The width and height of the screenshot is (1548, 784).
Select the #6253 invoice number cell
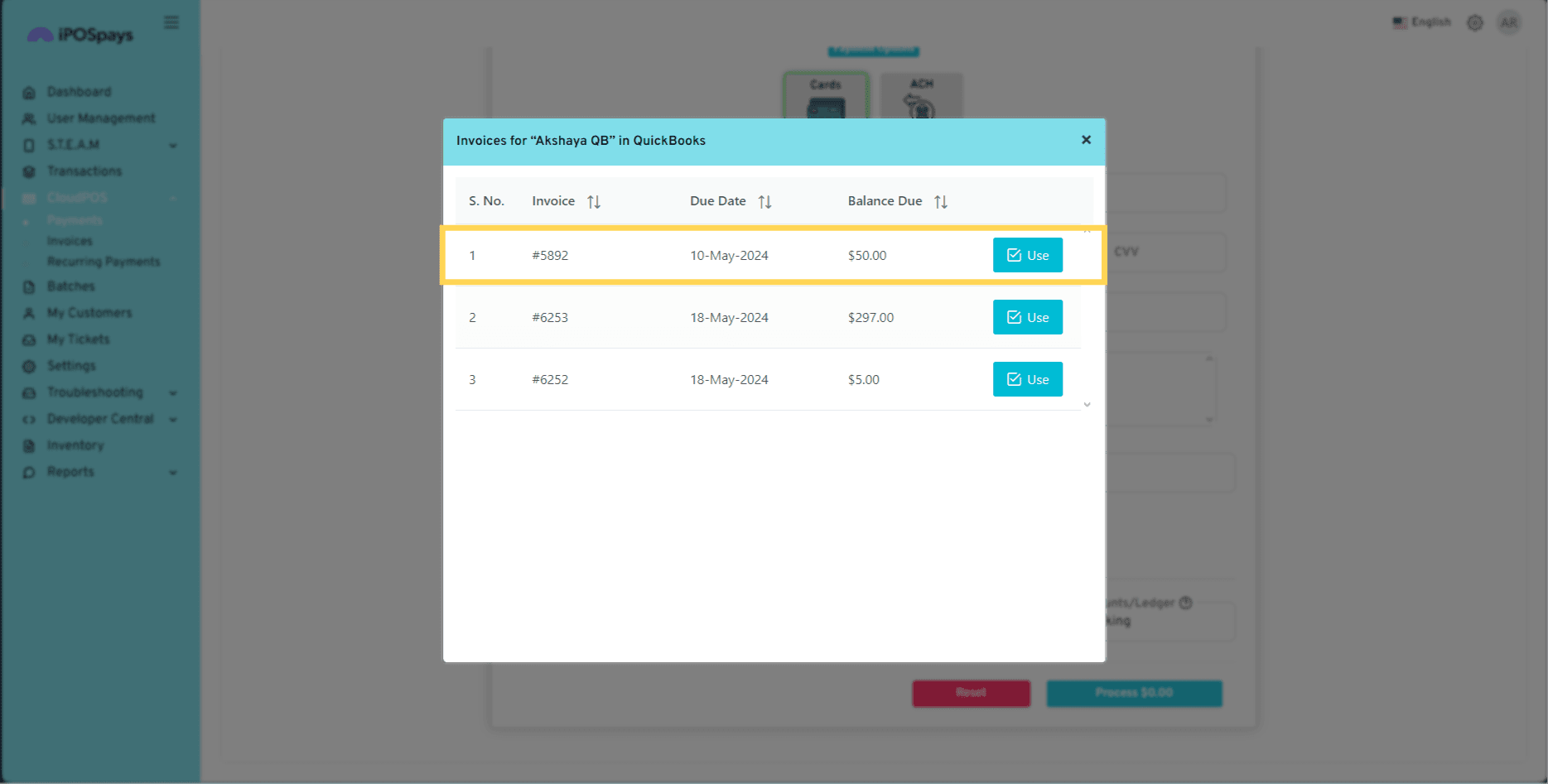[x=550, y=318]
